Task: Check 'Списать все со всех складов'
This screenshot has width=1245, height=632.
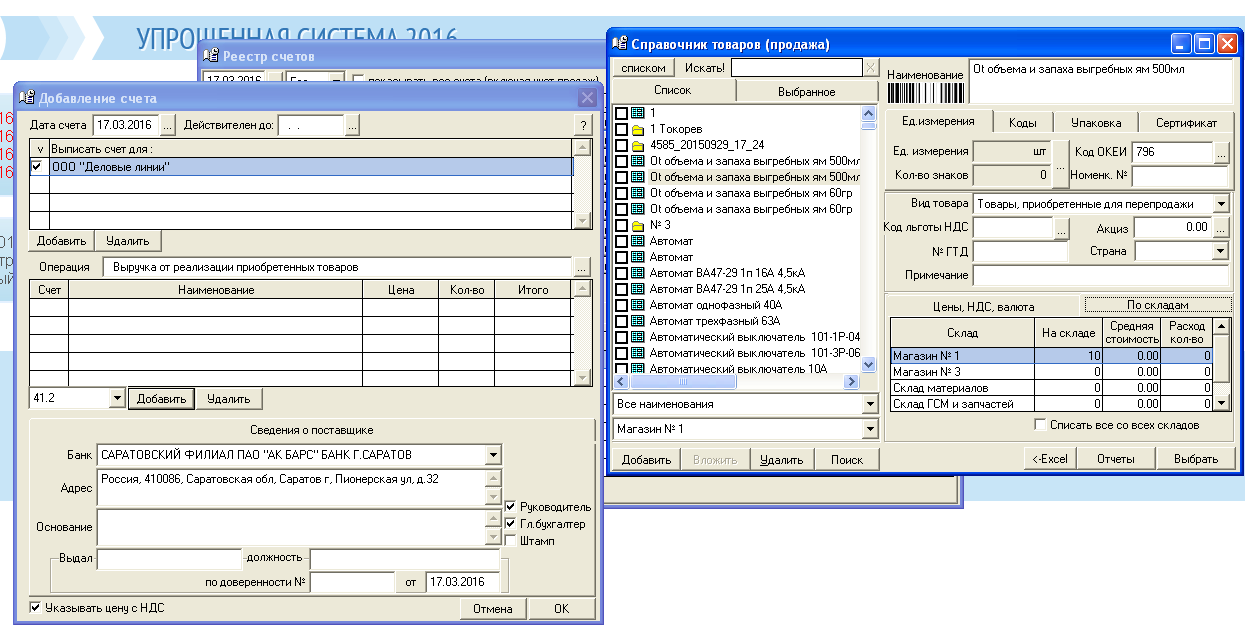Action: (x=1040, y=425)
